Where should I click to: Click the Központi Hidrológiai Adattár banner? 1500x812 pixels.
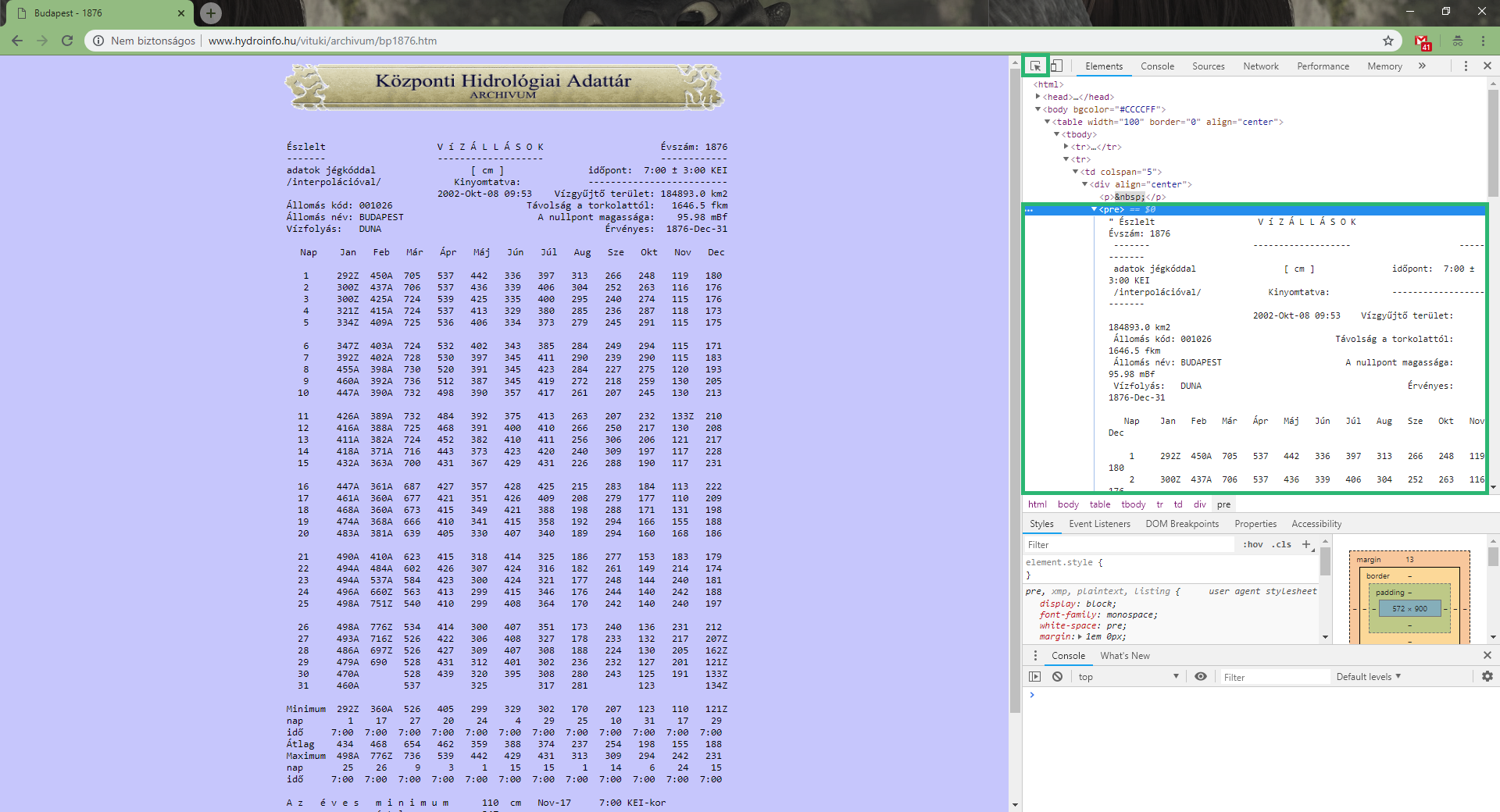[505, 87]
